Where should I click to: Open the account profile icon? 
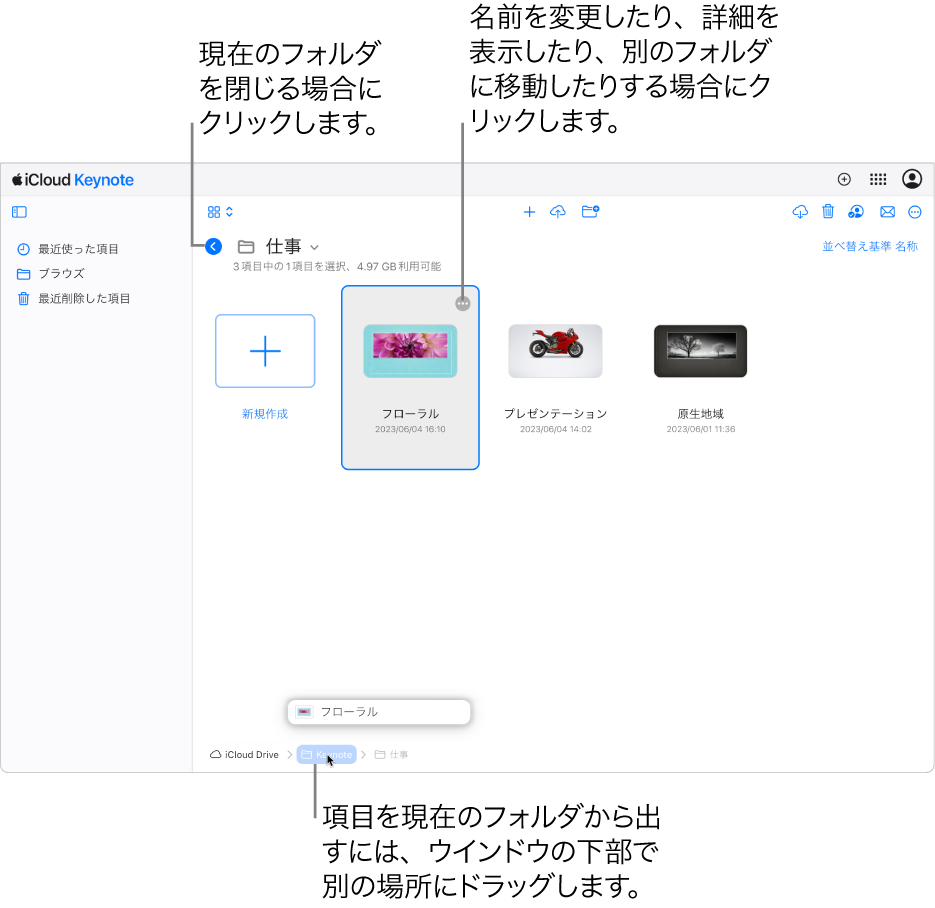(911, 179)
